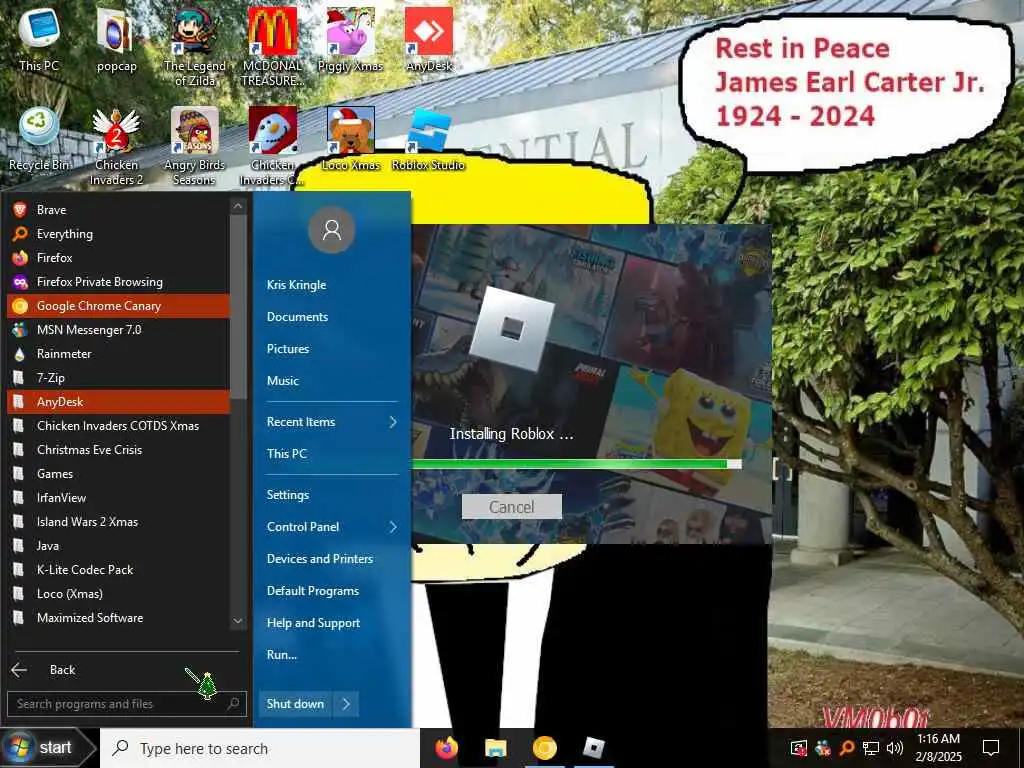Expand the Loco (Xmas) folder
The width and height of the screenshot is (1024, 768).
click(118, 594)
